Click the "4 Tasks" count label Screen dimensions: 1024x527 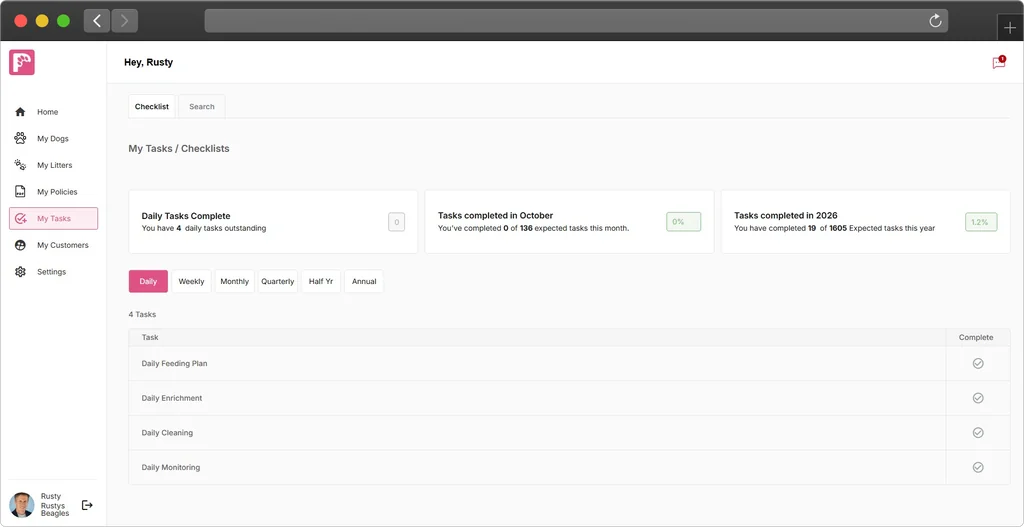(x=142, y=315)
